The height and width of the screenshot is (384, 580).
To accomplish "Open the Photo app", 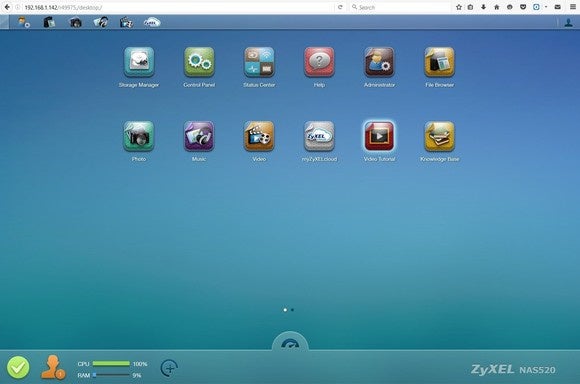I will (139, 136).
